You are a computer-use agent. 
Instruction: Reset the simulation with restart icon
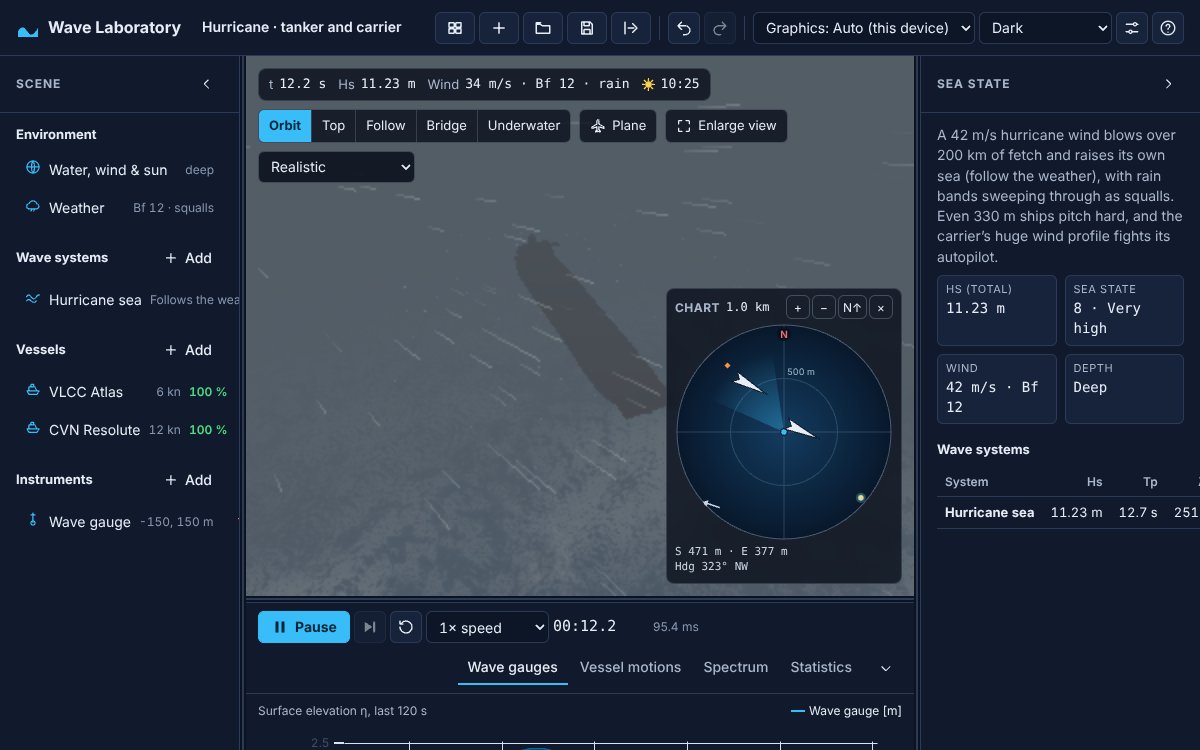click(x=406, y=627)
